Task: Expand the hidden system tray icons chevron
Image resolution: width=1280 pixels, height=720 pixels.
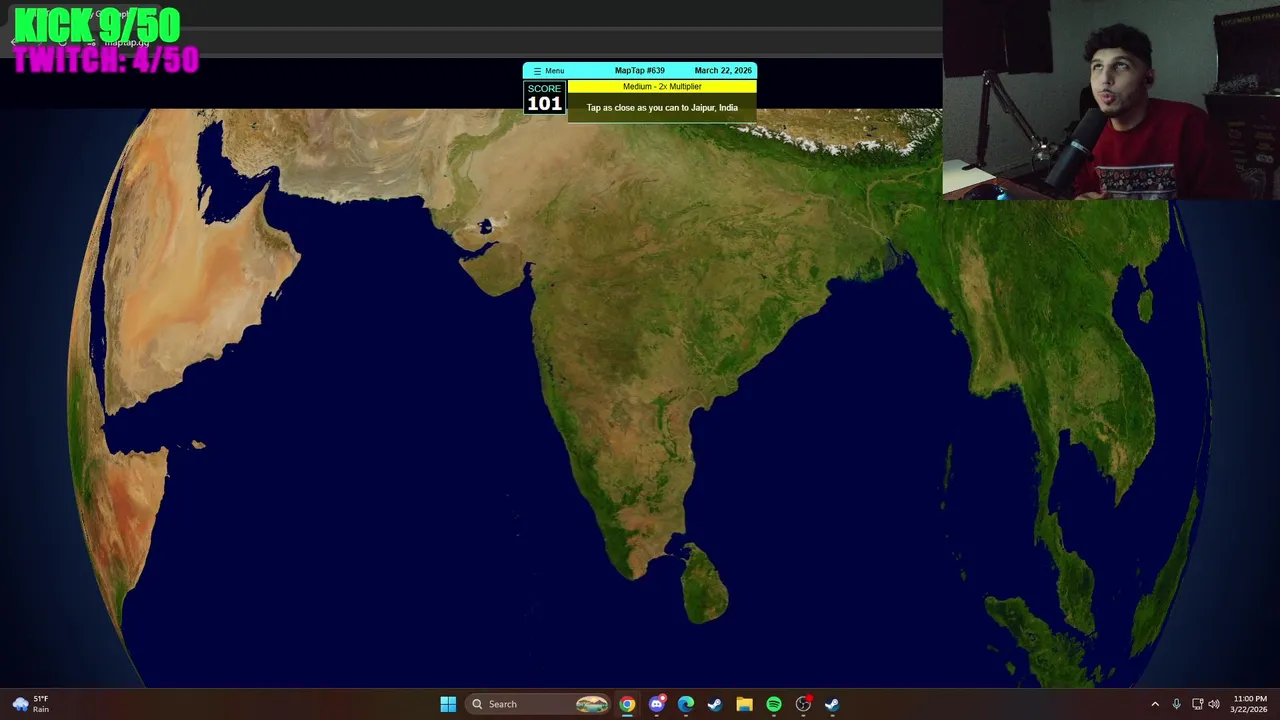Action: [1155, 704]
